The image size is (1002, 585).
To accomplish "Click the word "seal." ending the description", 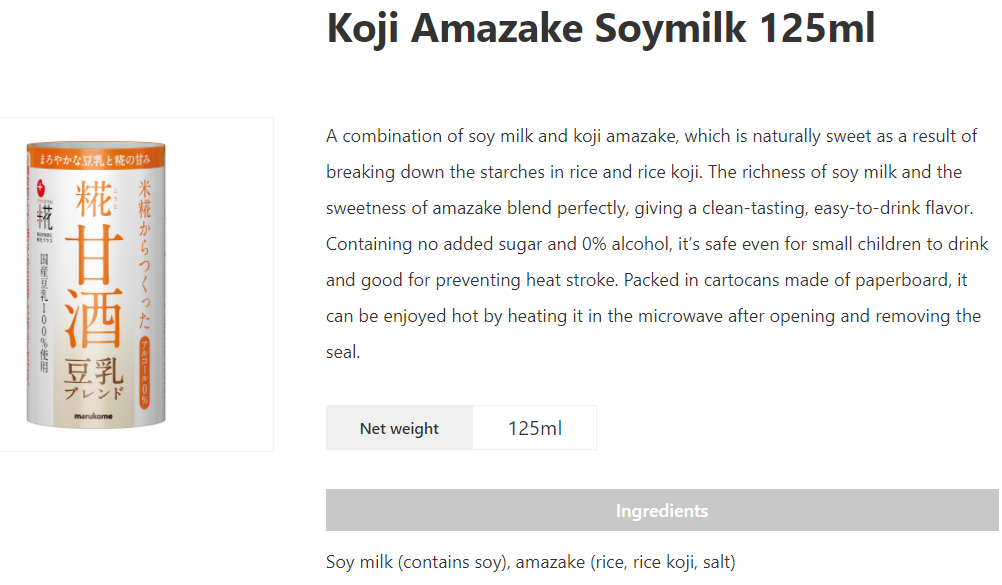I will pyautogui.click(x=343, y=352).
